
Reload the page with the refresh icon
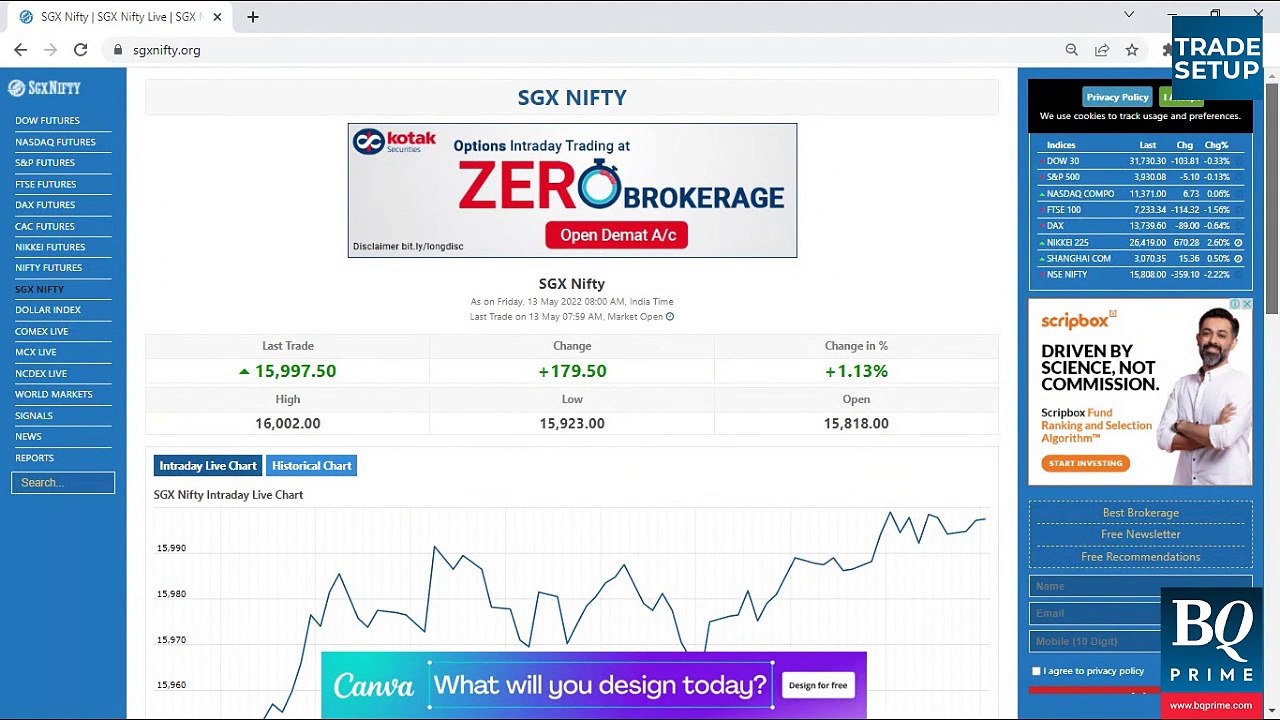(x=80, y=50)
